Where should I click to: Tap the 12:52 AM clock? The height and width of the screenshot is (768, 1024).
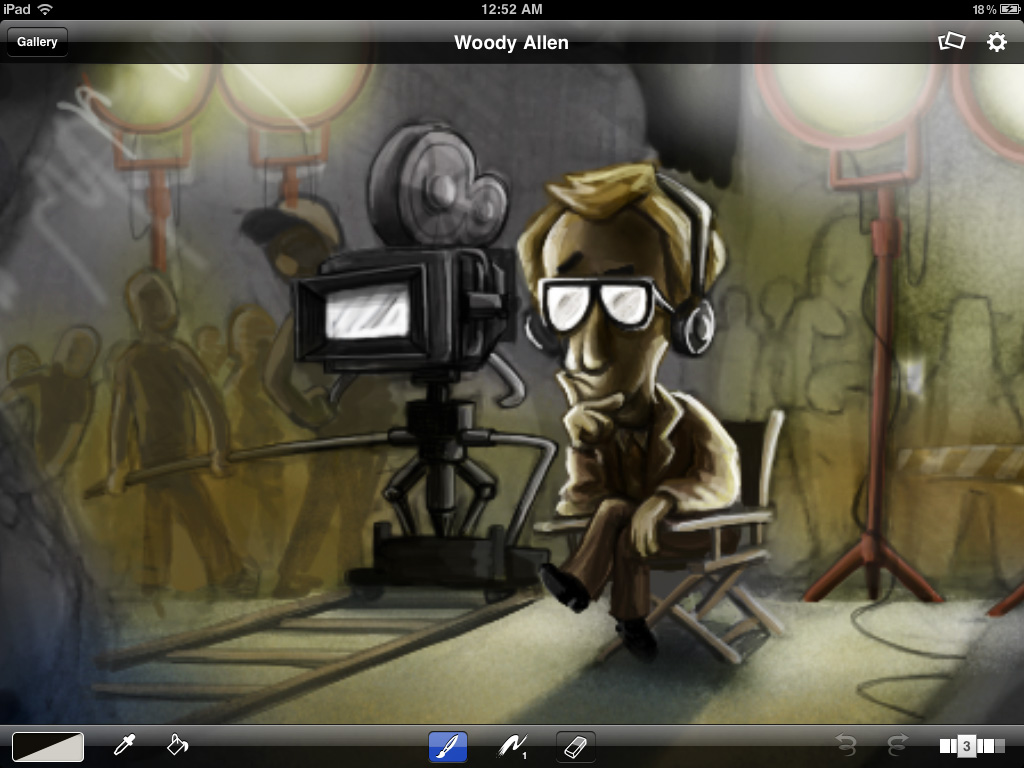pos(511,9)
